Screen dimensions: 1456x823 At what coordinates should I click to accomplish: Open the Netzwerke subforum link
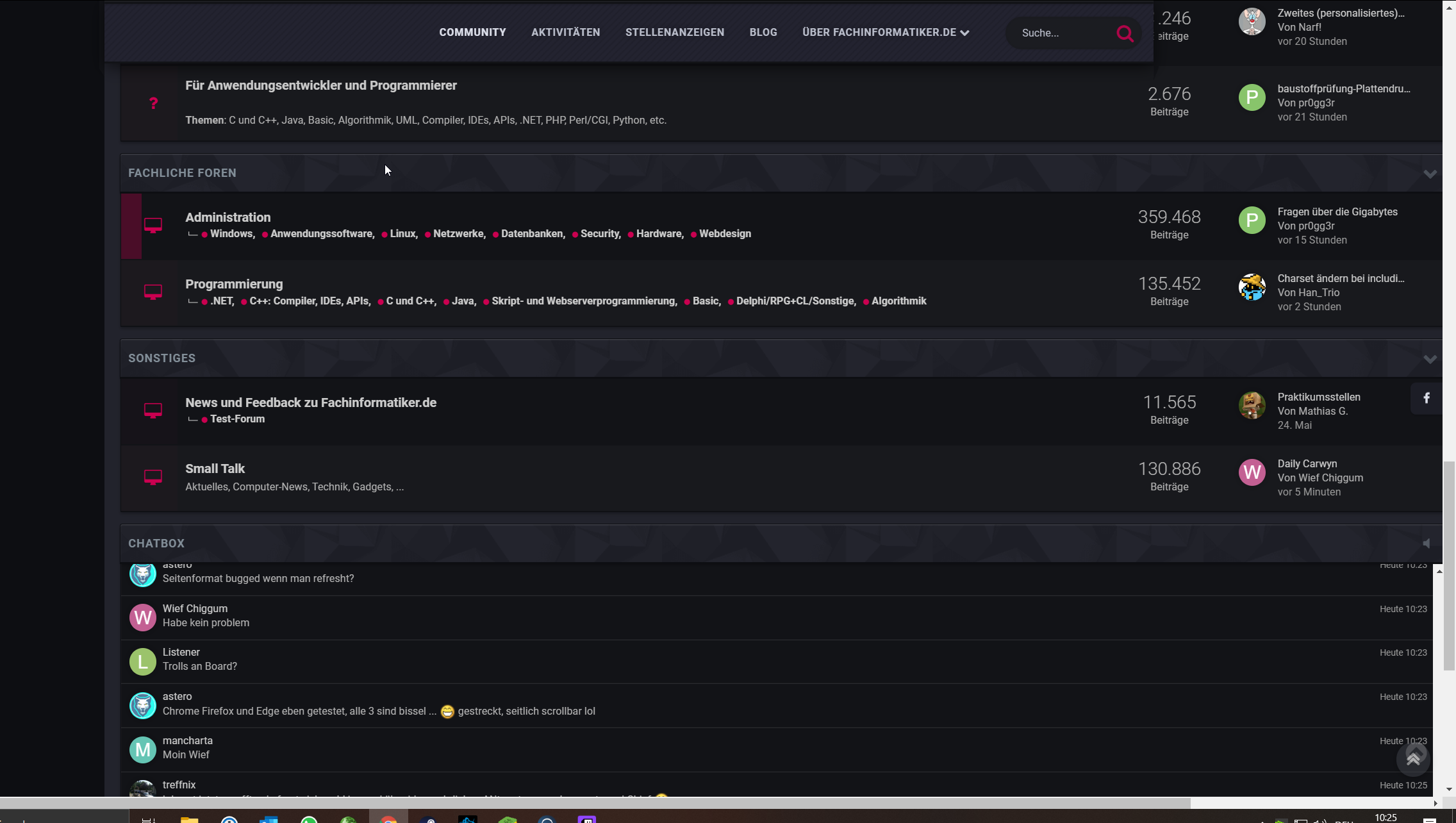(458, 234)
